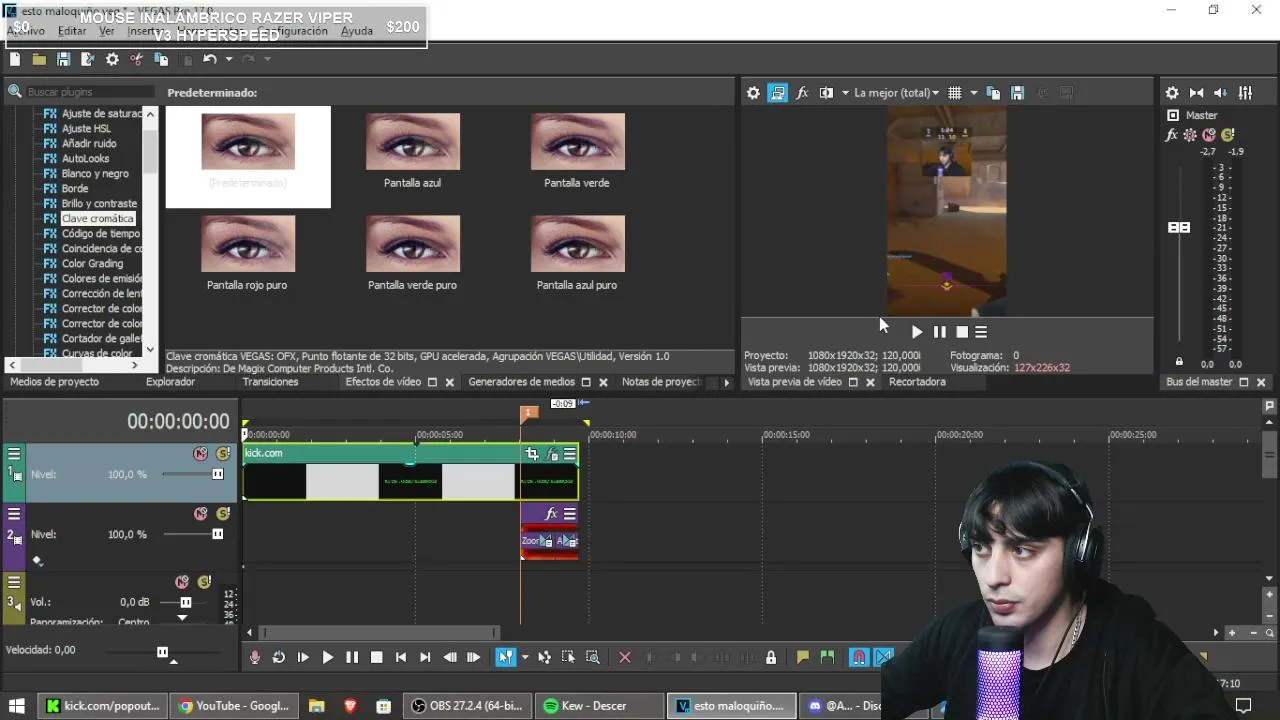Solo track 2 video
Viewport: 1280px width, 720px height.
point(223,514)
